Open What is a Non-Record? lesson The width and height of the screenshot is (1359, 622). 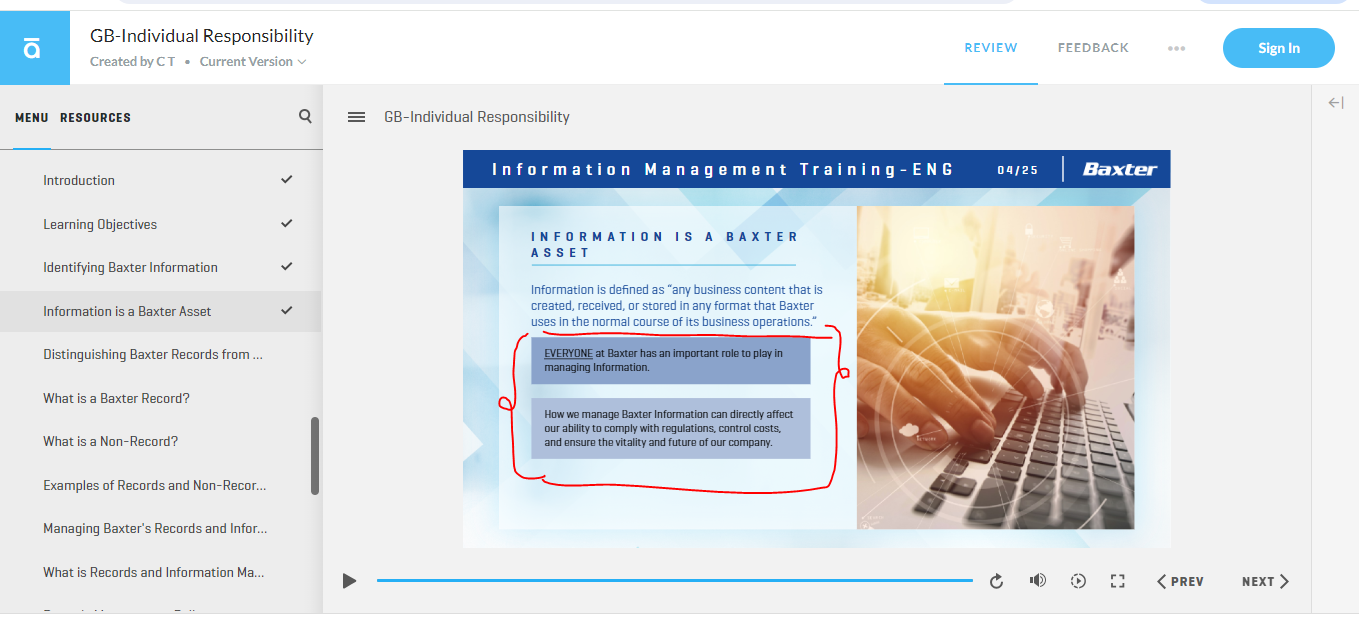[160, 441]
